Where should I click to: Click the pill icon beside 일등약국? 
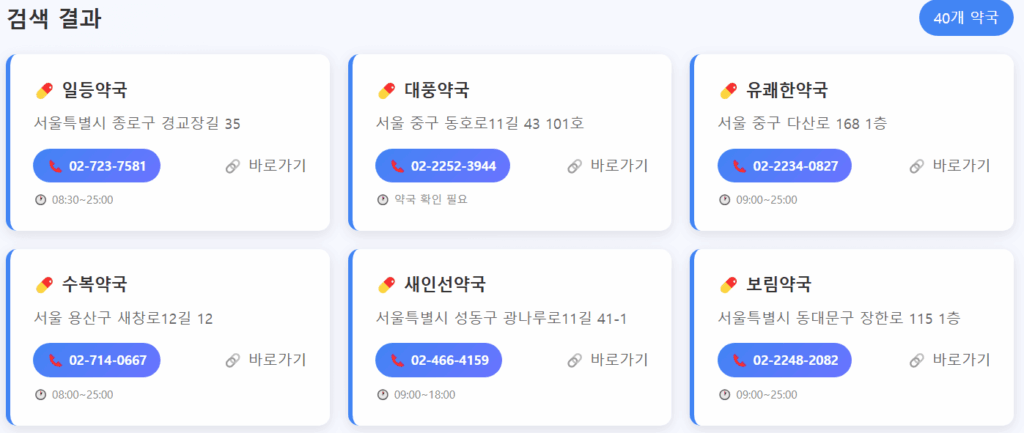[43, 91]
